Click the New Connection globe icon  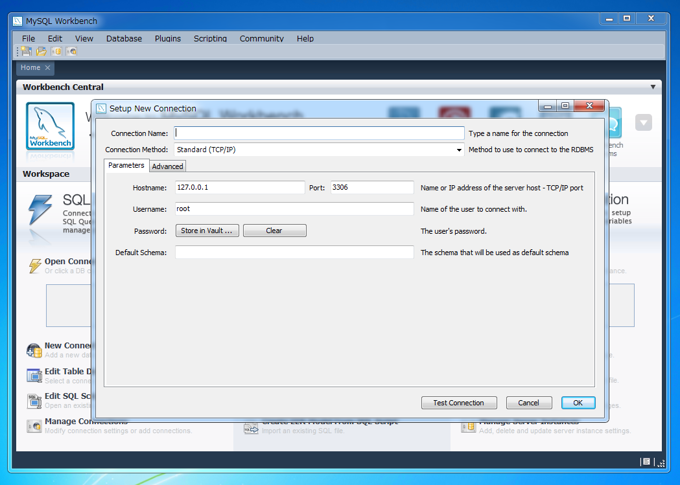point(34,350)
